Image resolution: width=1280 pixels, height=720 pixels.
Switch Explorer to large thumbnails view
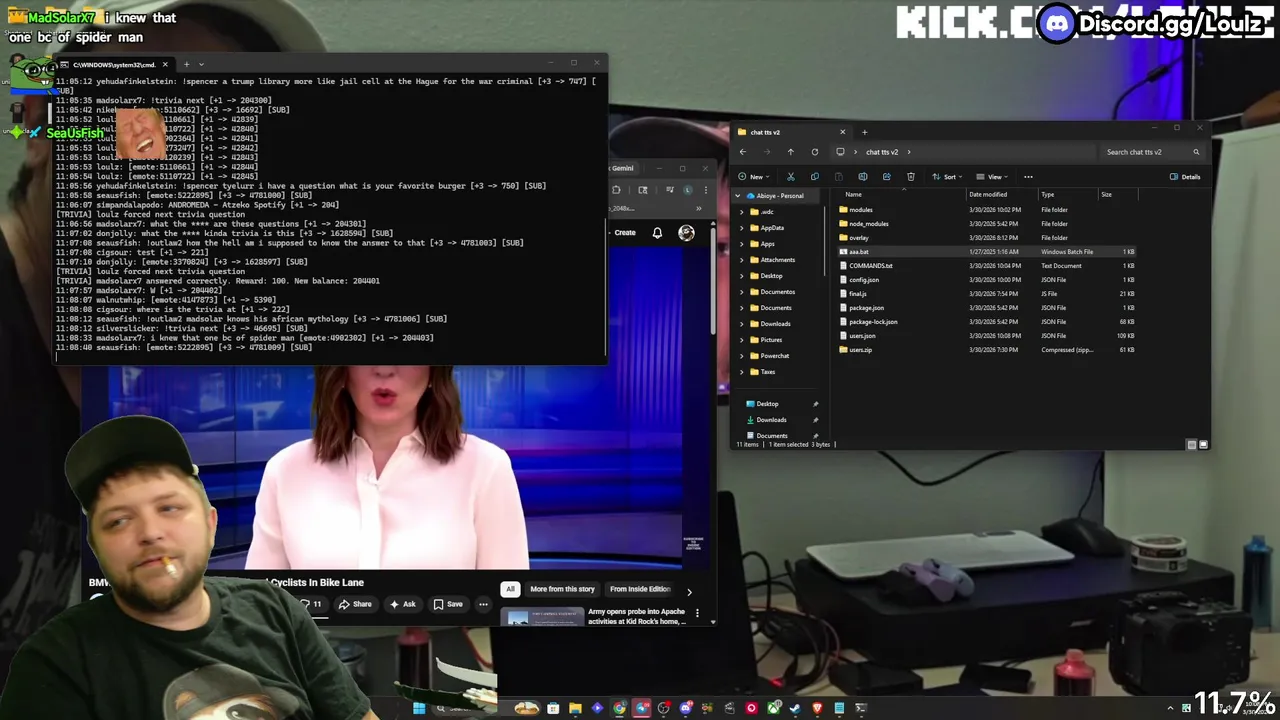(x=1204, y=445)
